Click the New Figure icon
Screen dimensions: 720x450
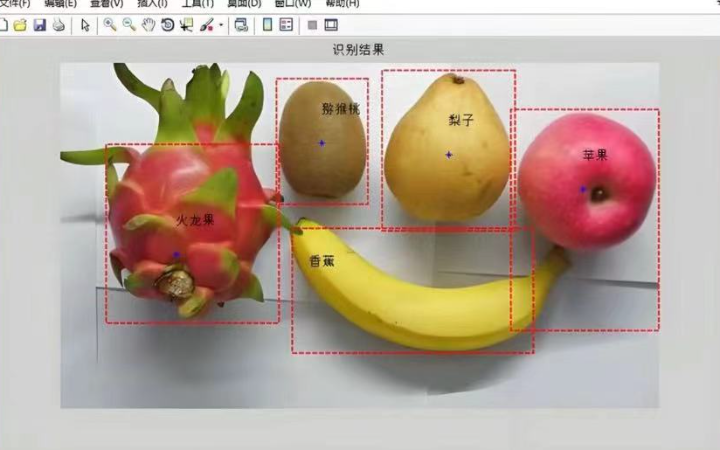click(x=4, y=25)
